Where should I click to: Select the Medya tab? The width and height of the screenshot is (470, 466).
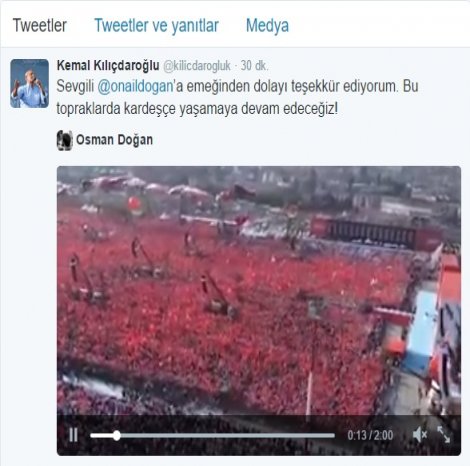pos(267,25)
